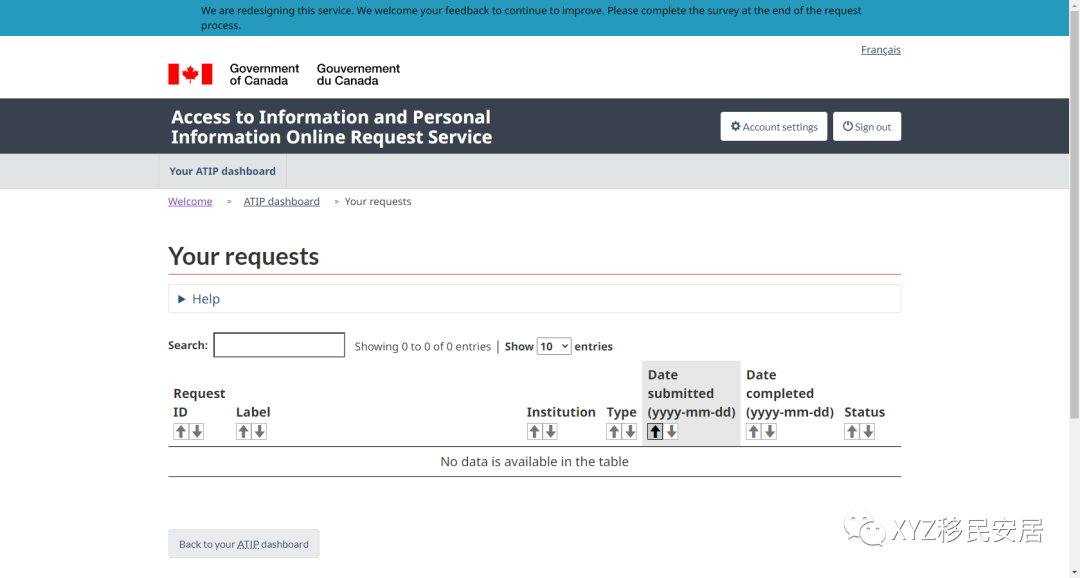Focus the Search input field
This screenshot has height=578, width=1080.
pos(279,345)
